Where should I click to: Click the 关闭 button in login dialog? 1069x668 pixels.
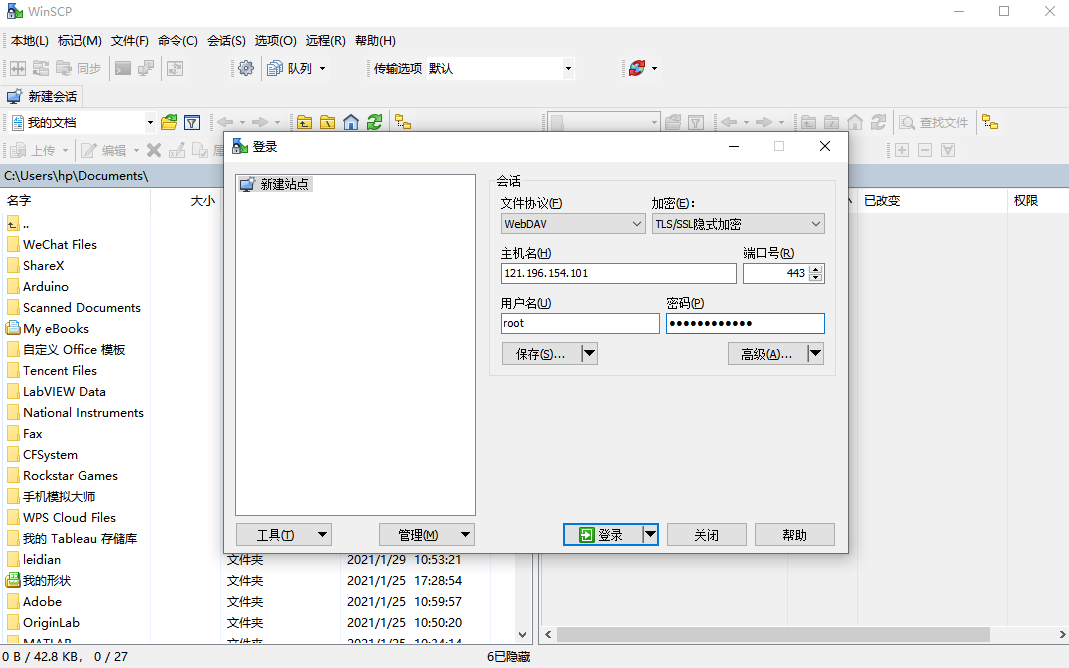tap(706, 534)
